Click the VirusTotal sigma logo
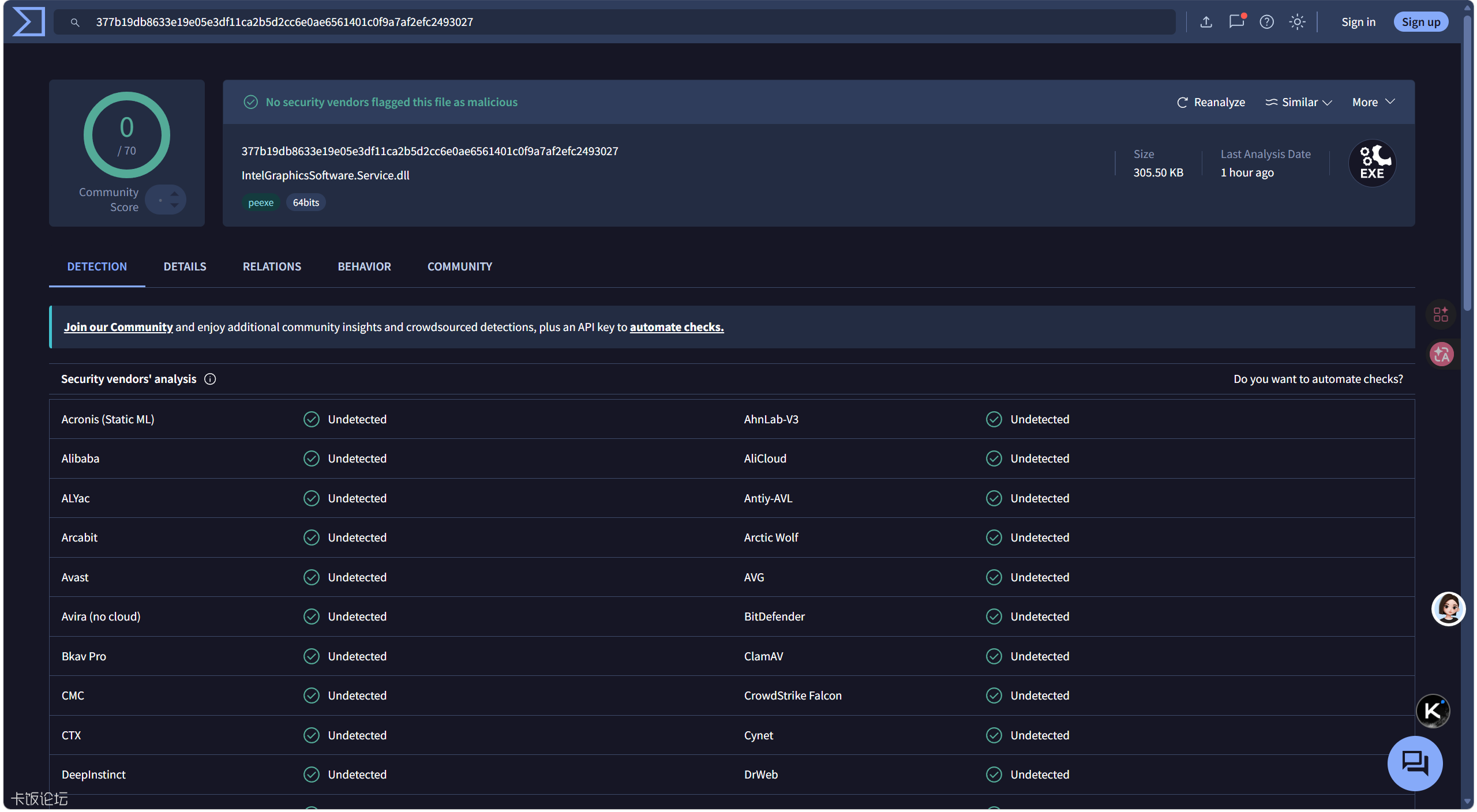Image resolution: width=1477 pixels, height=812 pixels. point(28,22)
